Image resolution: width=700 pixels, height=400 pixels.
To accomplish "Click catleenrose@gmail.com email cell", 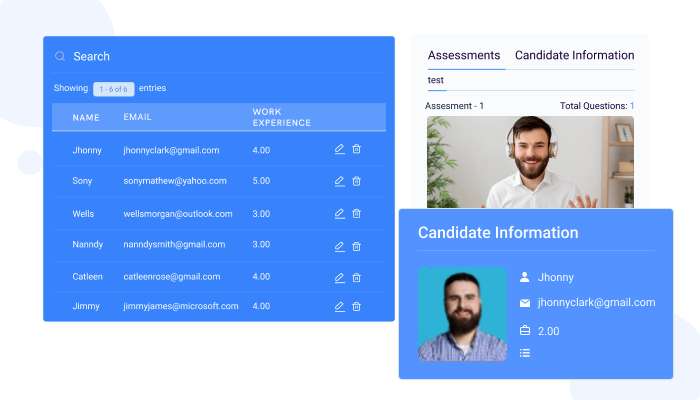I will (x=172, y=276).
